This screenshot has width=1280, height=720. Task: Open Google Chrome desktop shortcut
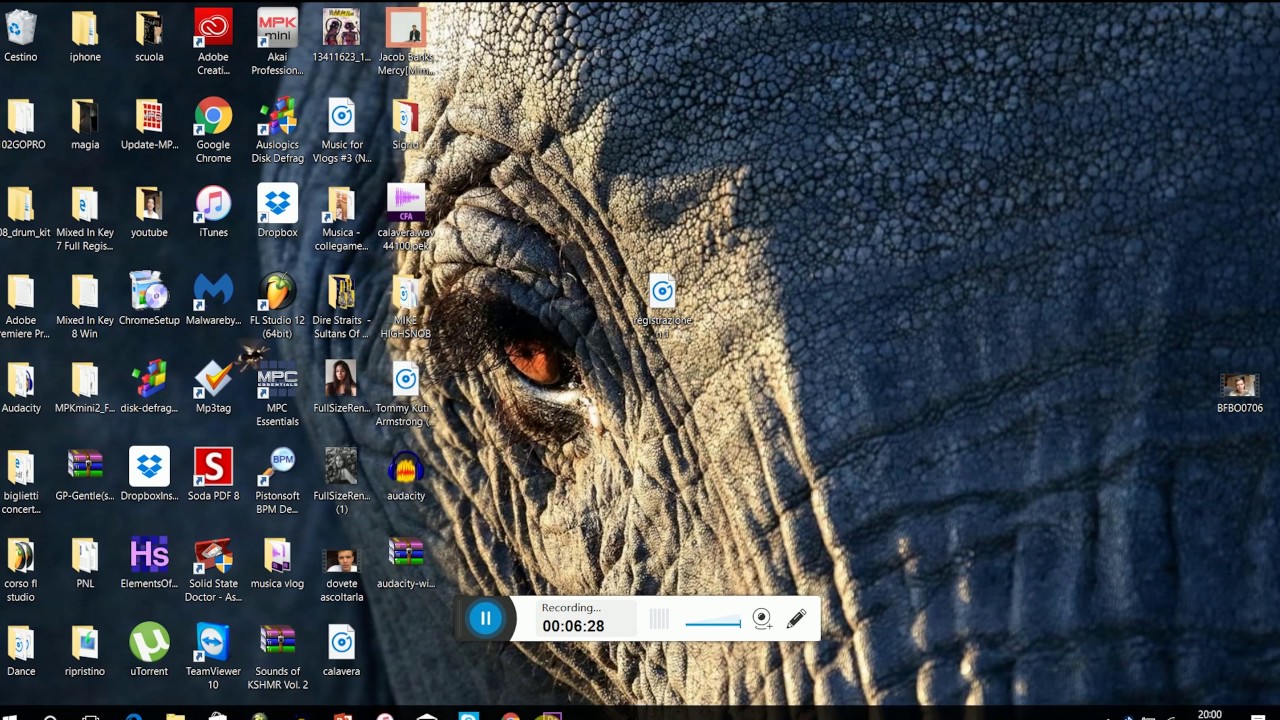[213, 118]
